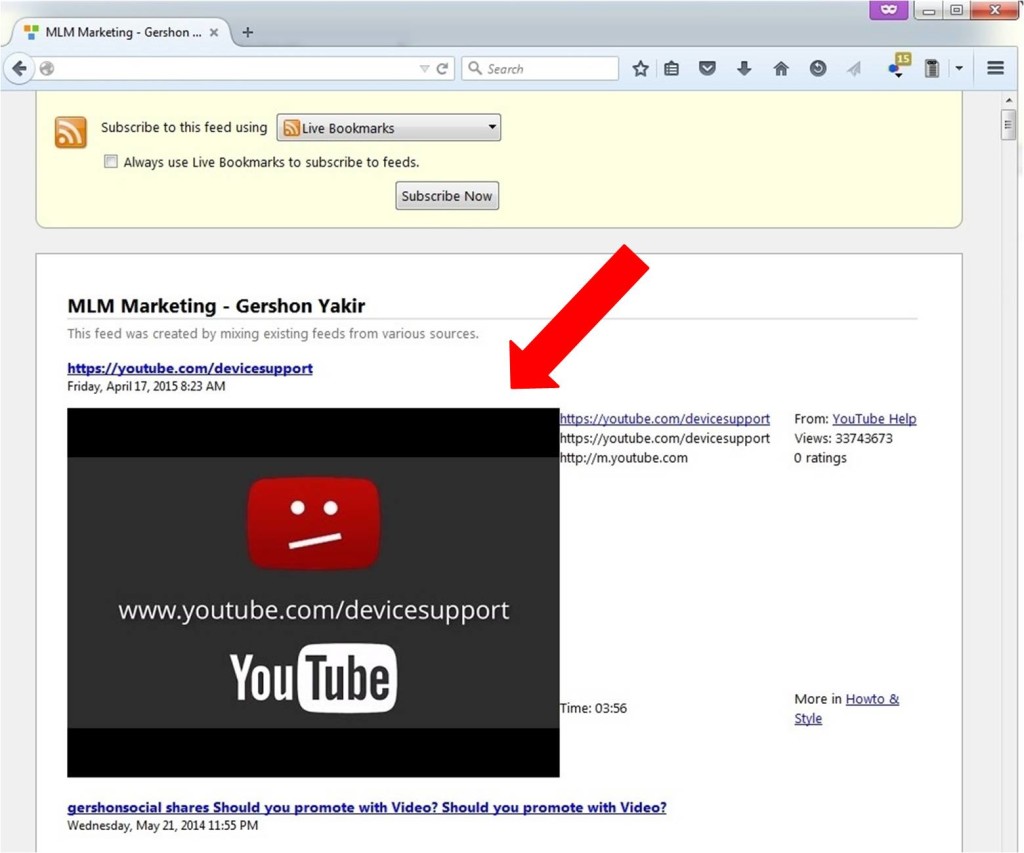This screenshot has height=853, width=1024.
Task: Go to Home page icon
Action: [780, 69]
